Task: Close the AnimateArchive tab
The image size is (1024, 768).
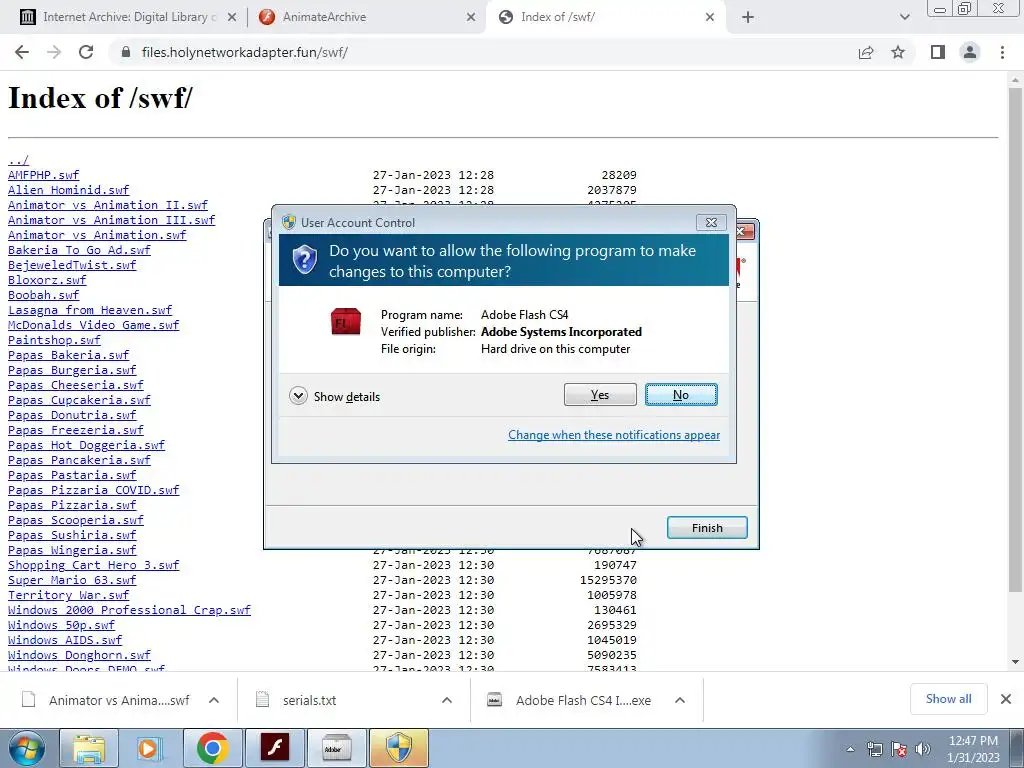Action: (471, 17)
